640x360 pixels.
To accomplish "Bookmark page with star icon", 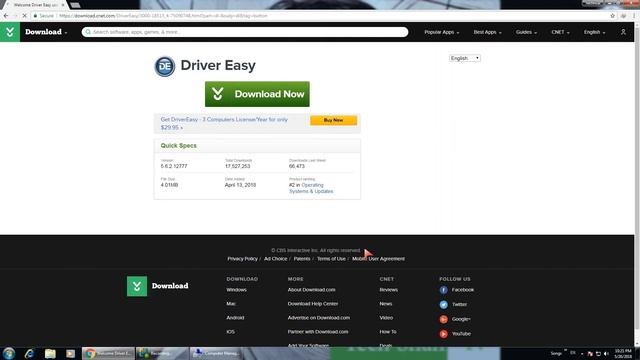I will pos(612,16).
